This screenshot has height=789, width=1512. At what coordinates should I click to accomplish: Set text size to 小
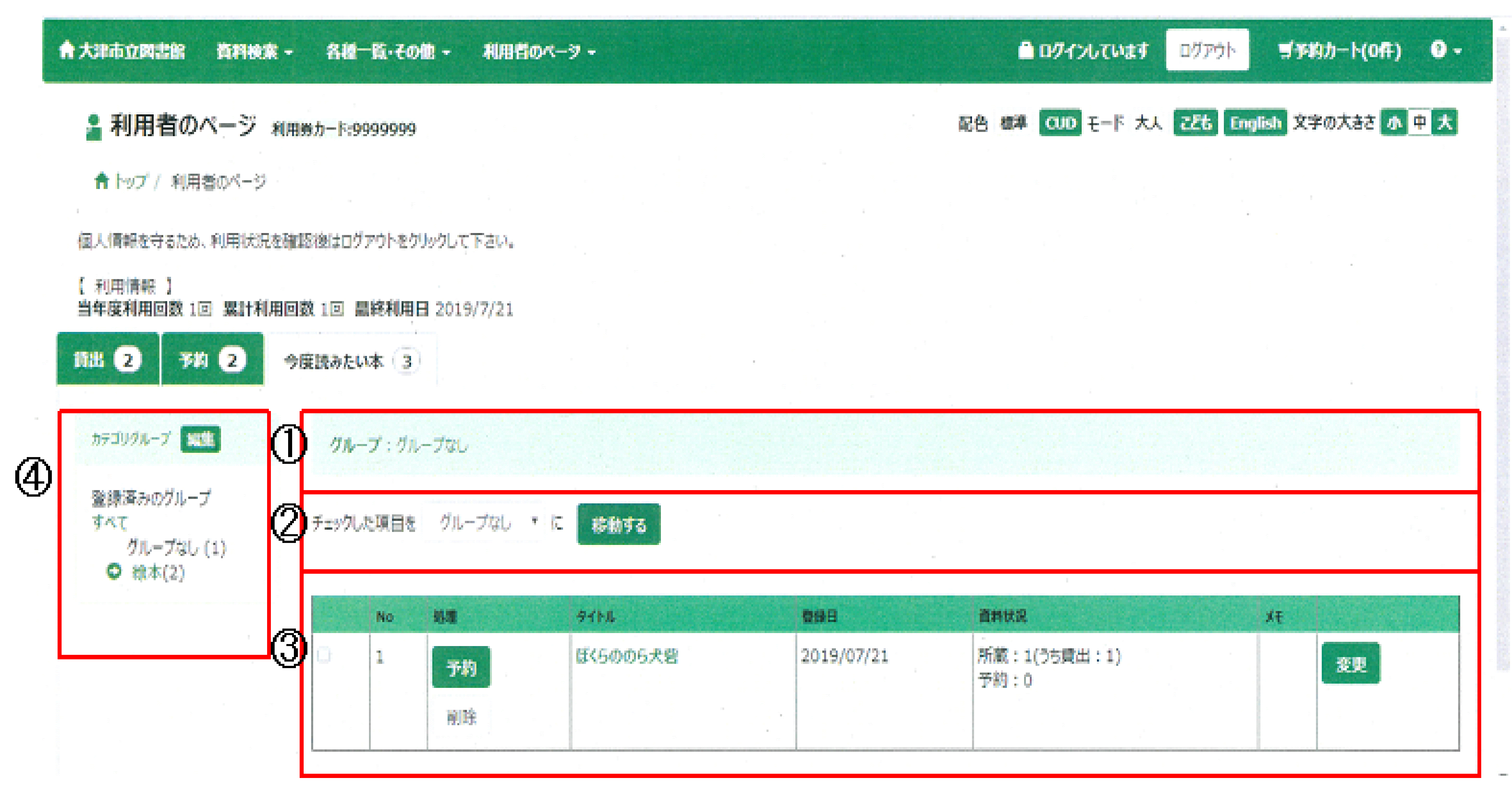pos(1394,123)
